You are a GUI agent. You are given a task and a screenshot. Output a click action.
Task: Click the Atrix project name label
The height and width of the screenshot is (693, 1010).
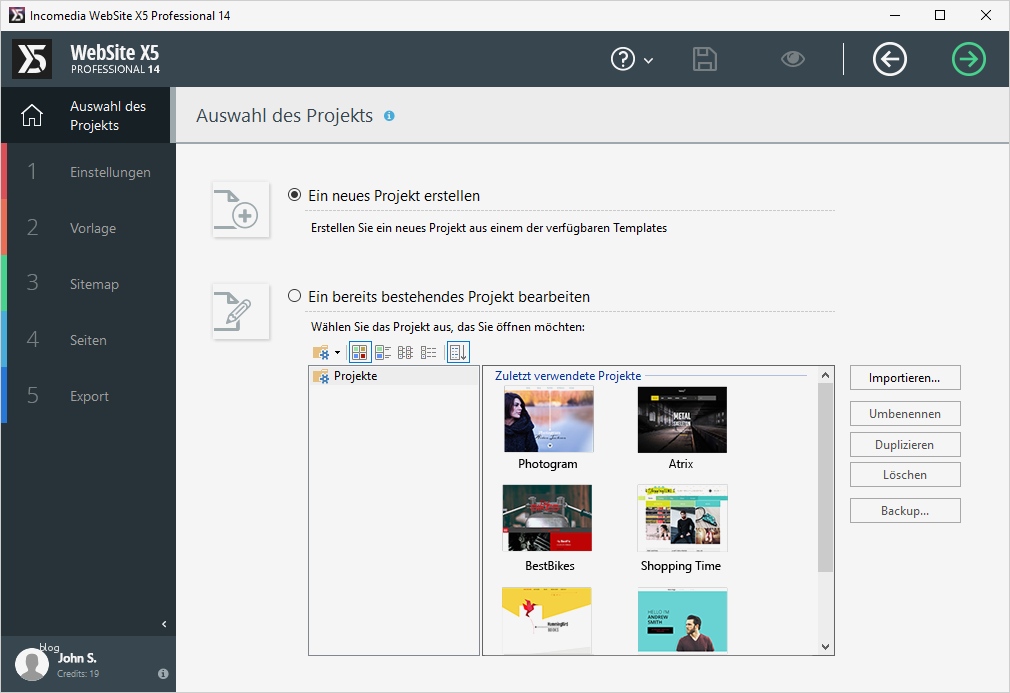(x=681, y=464)
